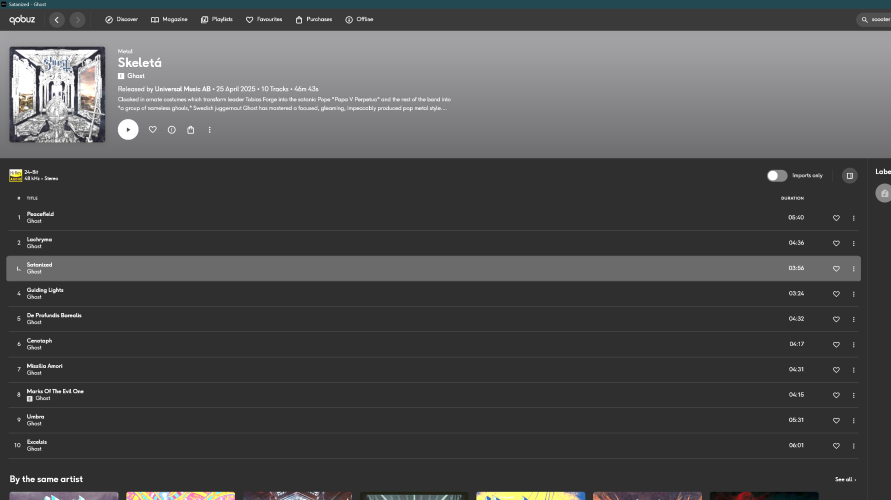Click the Qobuz logo
Screen dimensions: 891x500
click(x=22, y=20)
